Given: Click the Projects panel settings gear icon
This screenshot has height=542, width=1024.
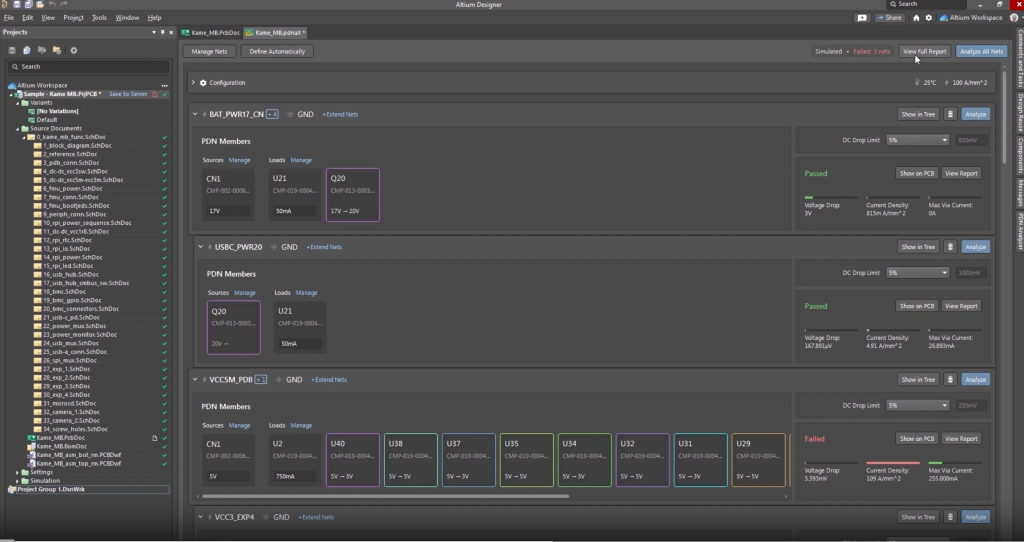Looking at the screenshot, I should 73,50.
